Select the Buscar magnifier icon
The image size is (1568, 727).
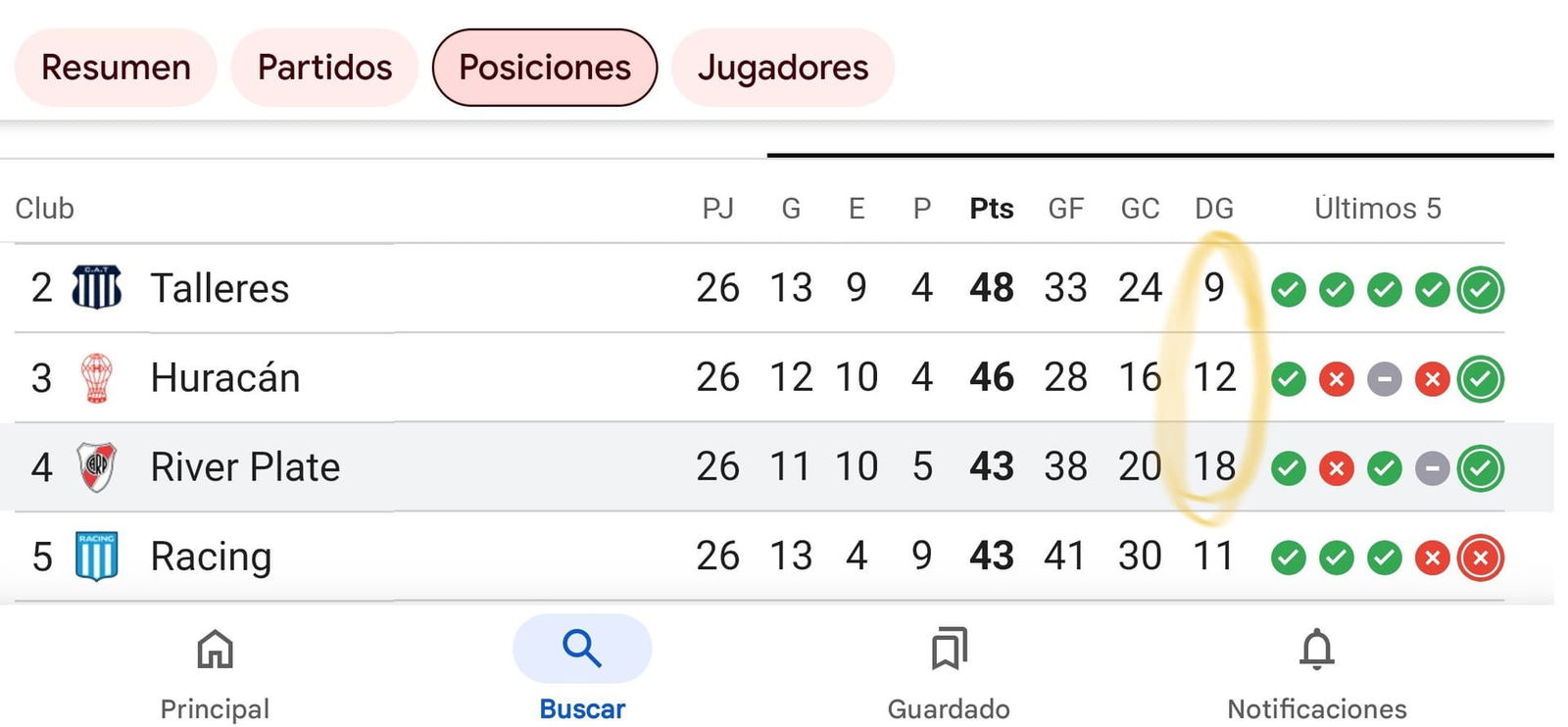582,649
